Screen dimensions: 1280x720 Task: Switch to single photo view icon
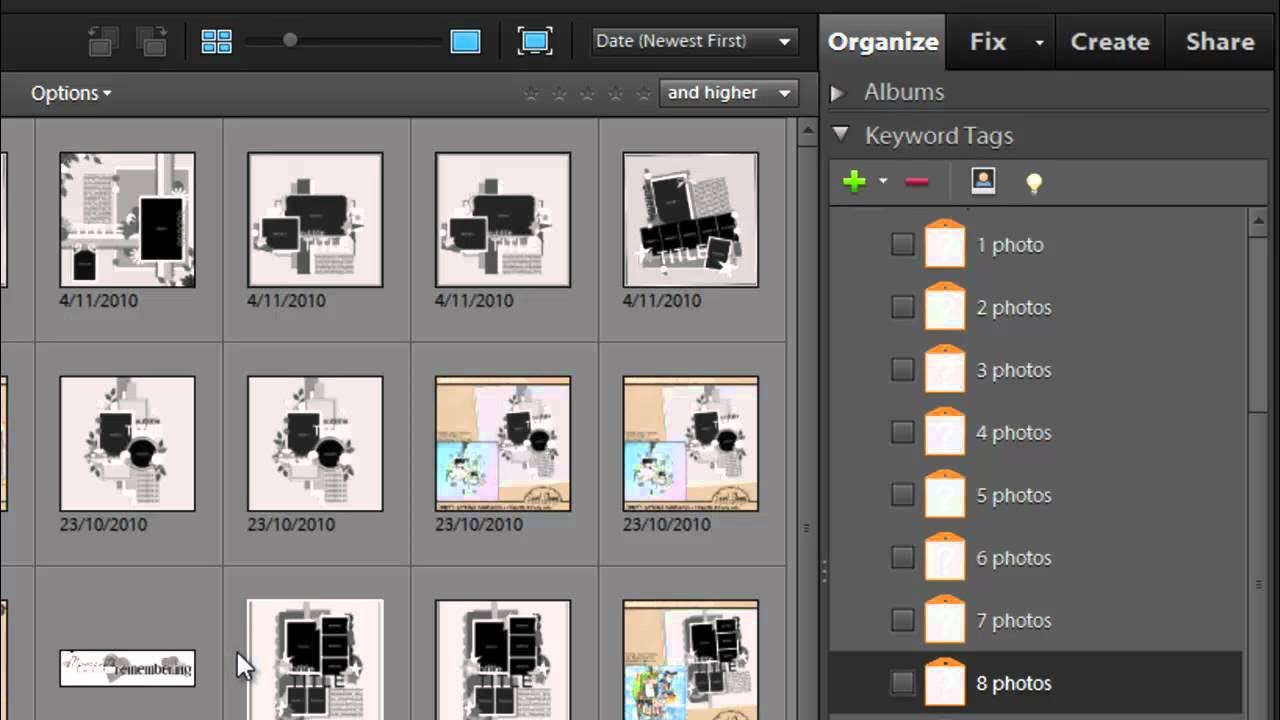465,41
